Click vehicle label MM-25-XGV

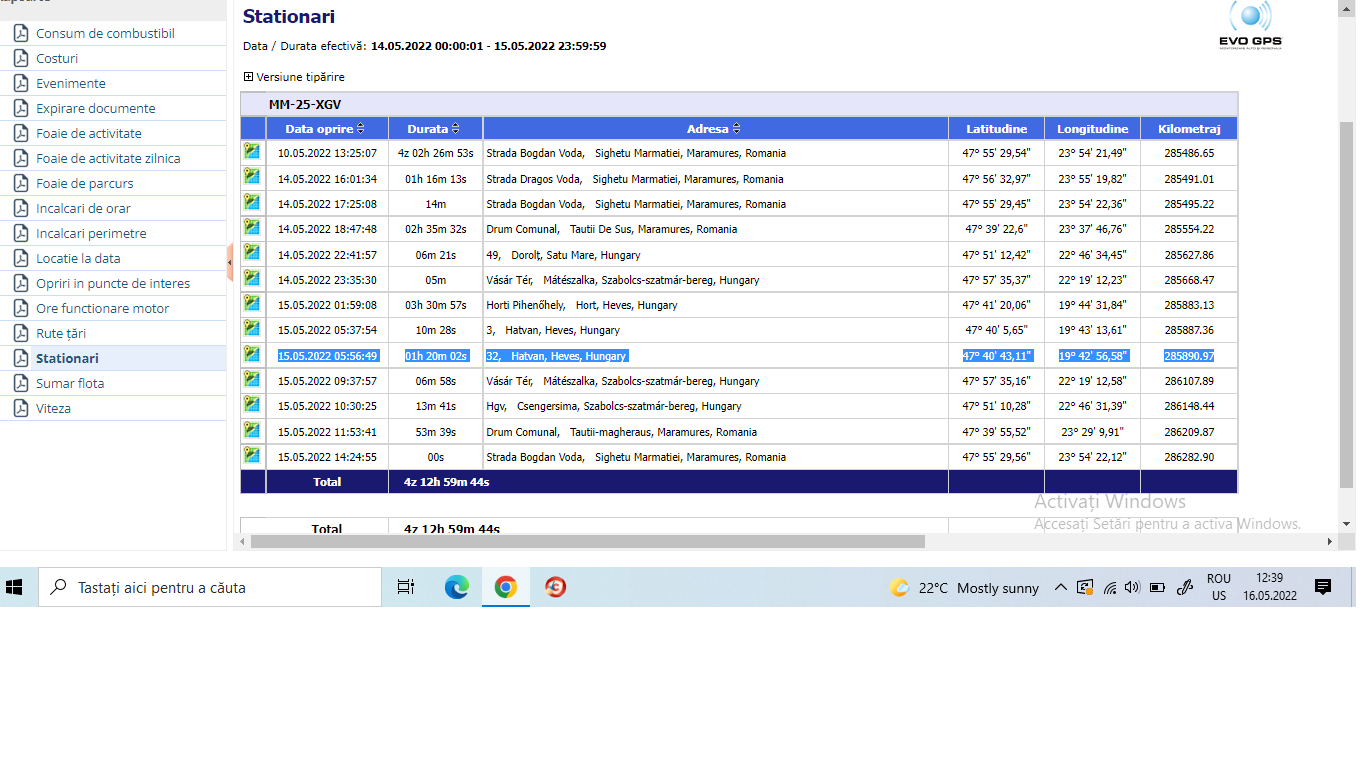click(x=305, y=104)
